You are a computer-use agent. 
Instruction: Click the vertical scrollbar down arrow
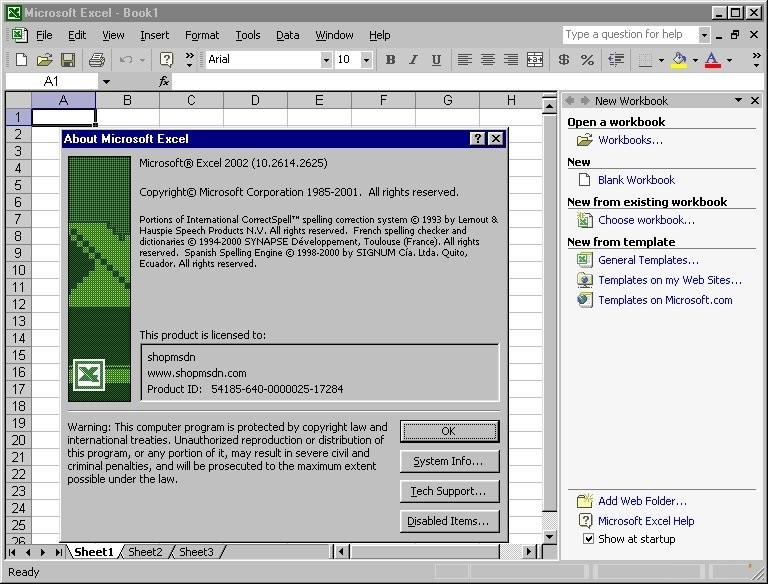550,537
